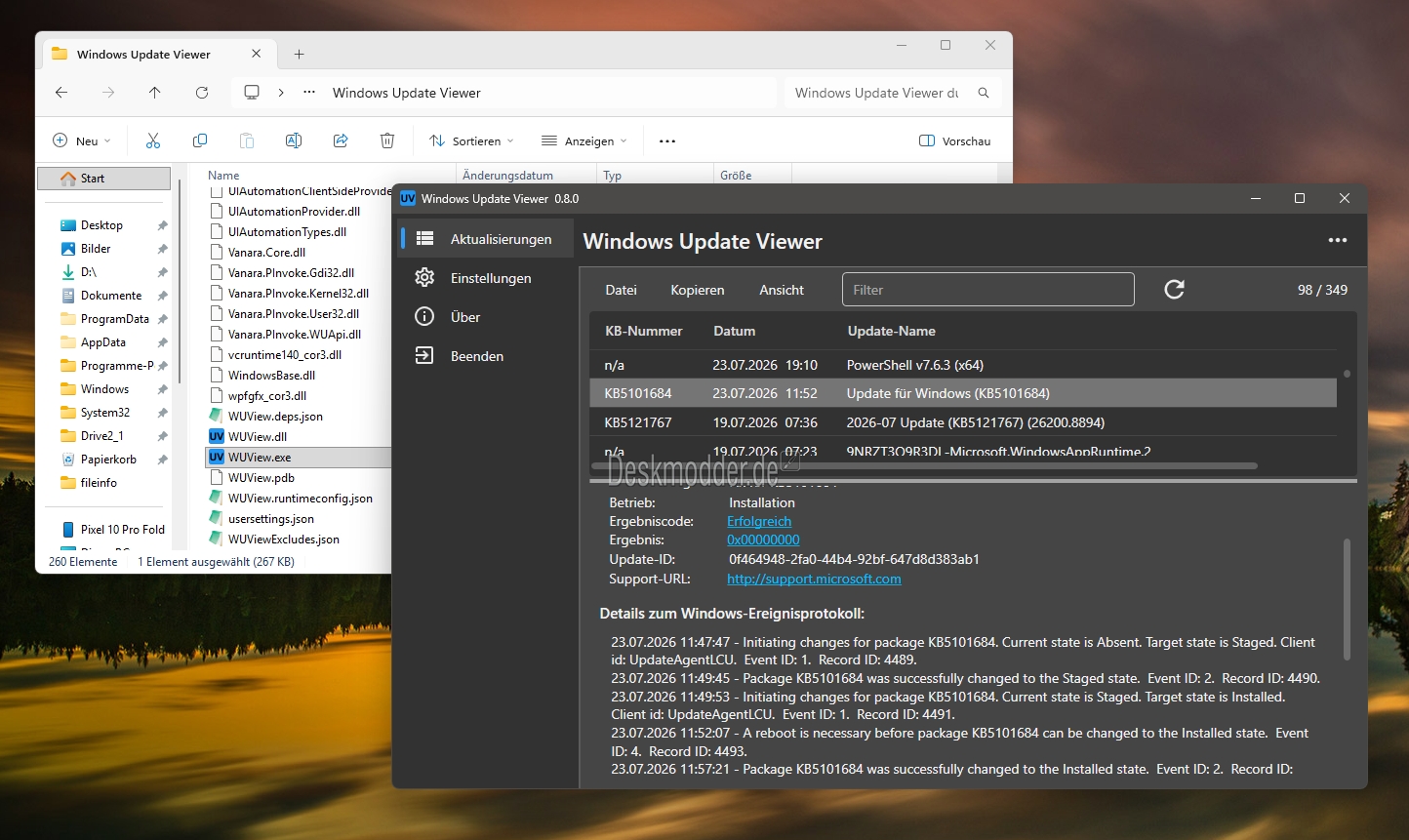Open the Kopieren menu
1409x840 pixels.
(x=698, y=290)
